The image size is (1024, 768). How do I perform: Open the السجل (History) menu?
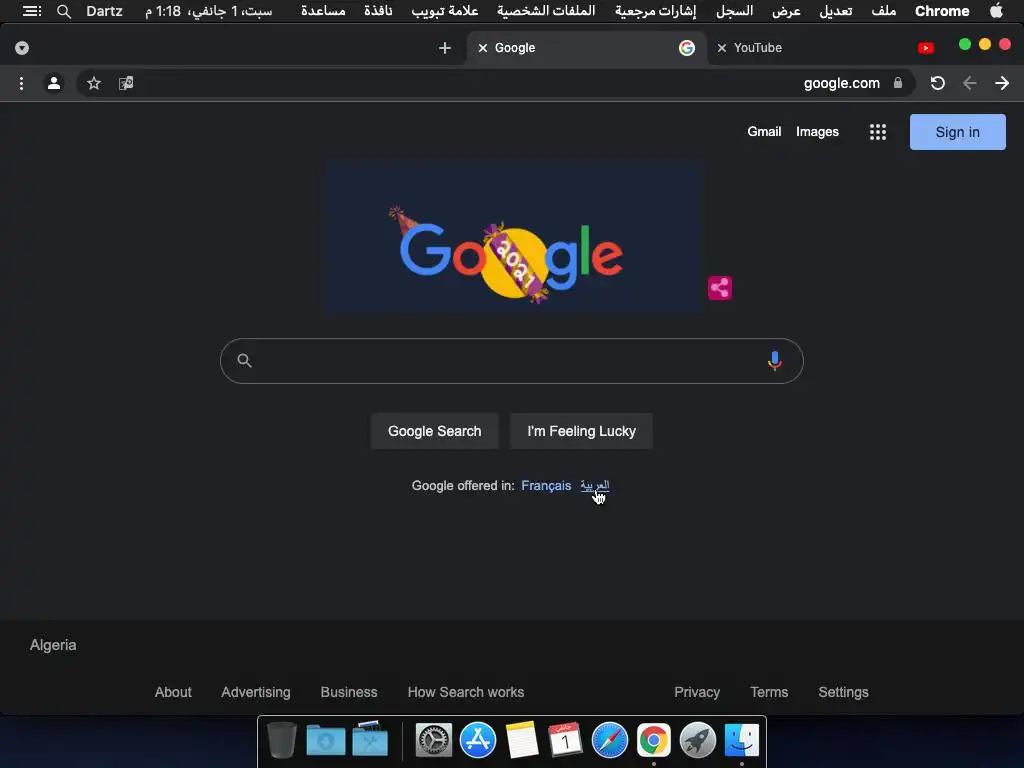[x=735, y=11]
